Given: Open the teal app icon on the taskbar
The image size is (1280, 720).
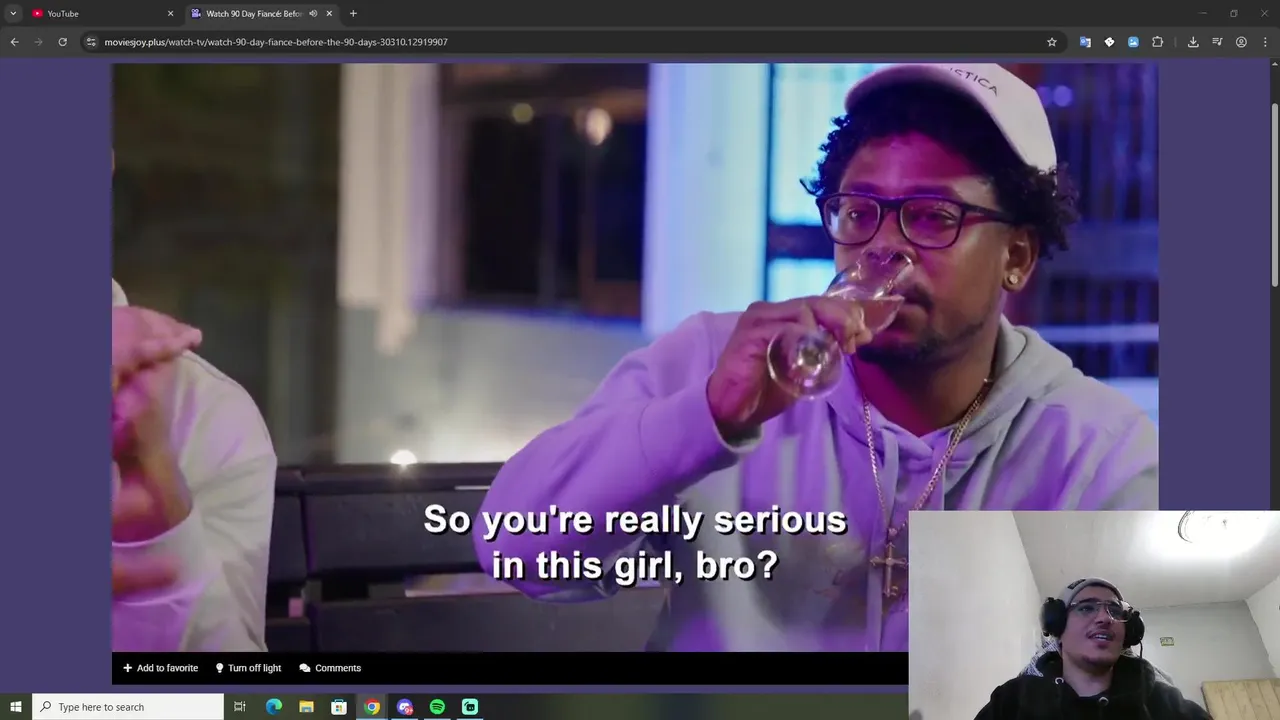Looking at the screenshot, I should tap(470, 707).
